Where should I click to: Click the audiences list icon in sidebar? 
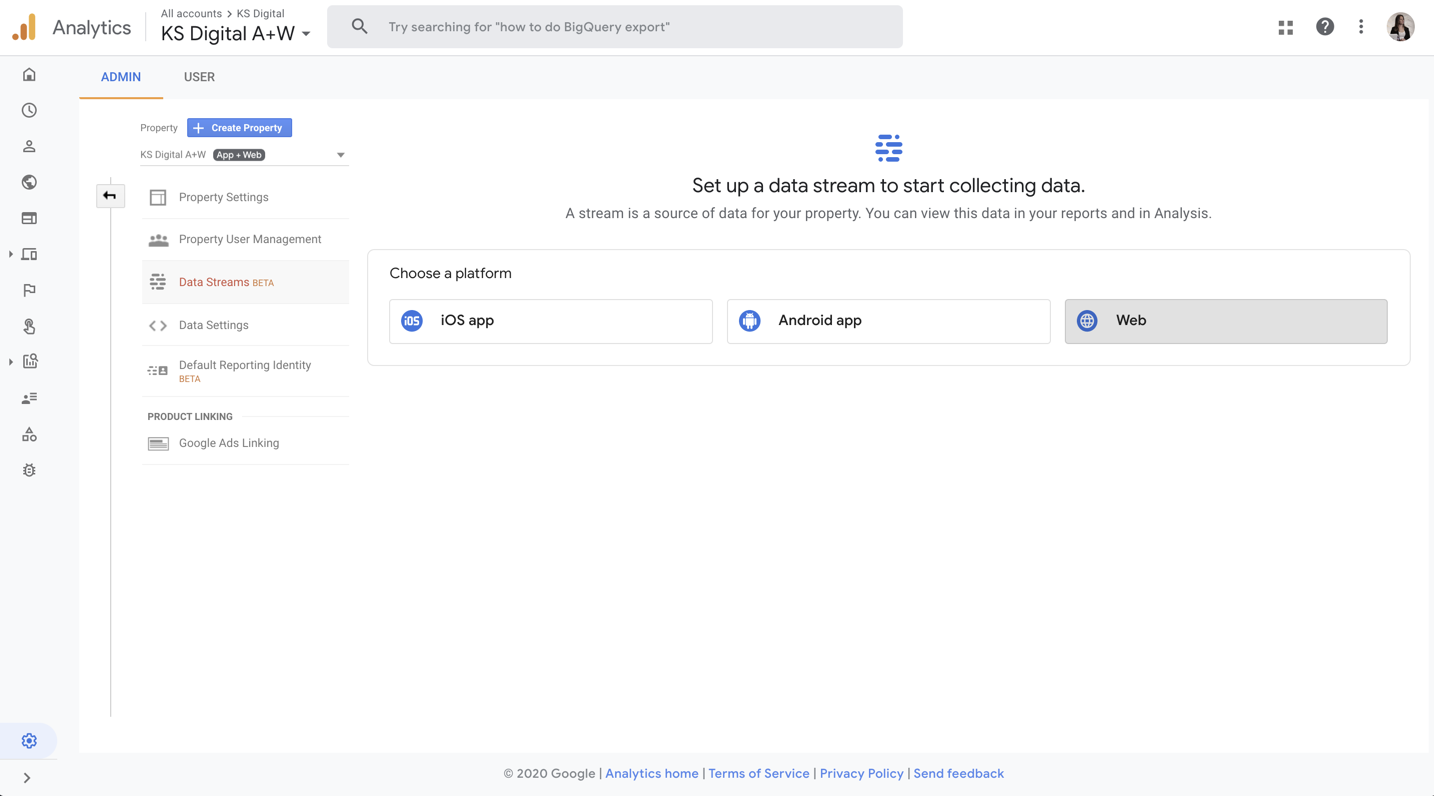29,398
